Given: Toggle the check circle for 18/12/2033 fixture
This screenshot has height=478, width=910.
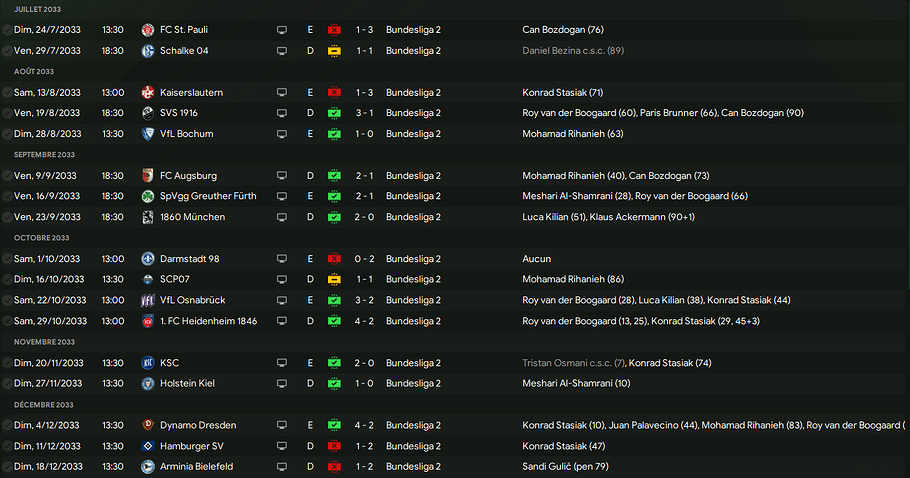Looking at the screenshot, I should point(7,466).
